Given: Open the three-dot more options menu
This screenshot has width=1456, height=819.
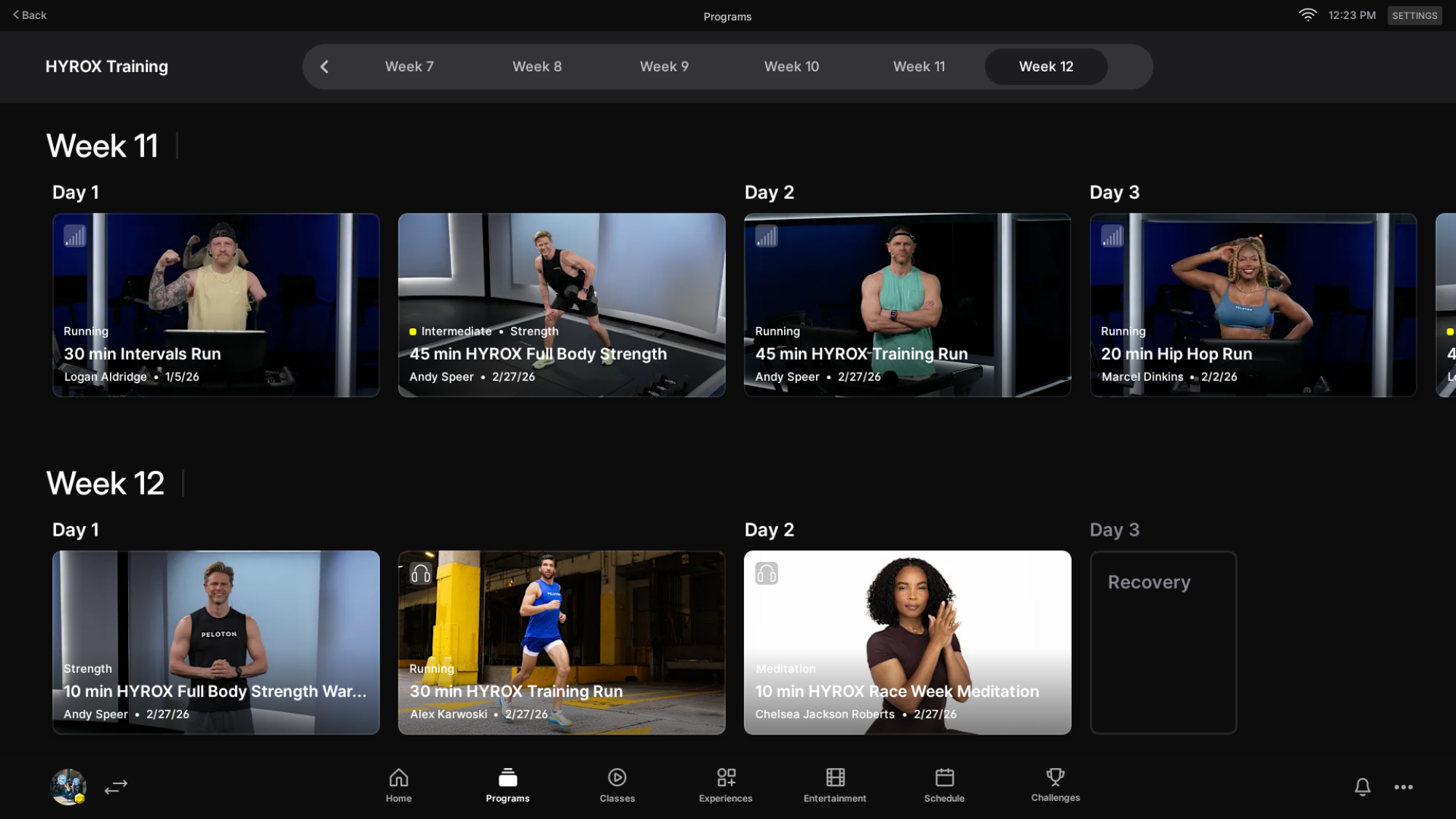Looking at the screenshot, I should [1404, 787].
